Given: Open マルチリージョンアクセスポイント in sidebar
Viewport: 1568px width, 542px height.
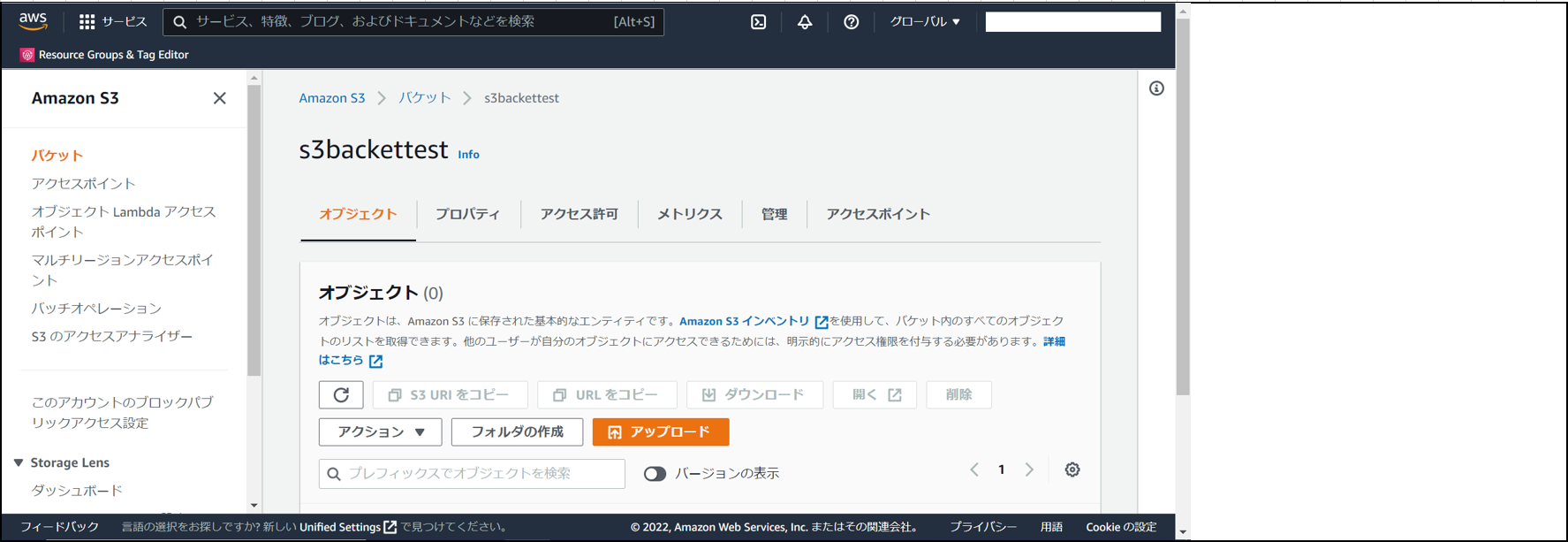Looking at the screenshot, I should 123,270.
